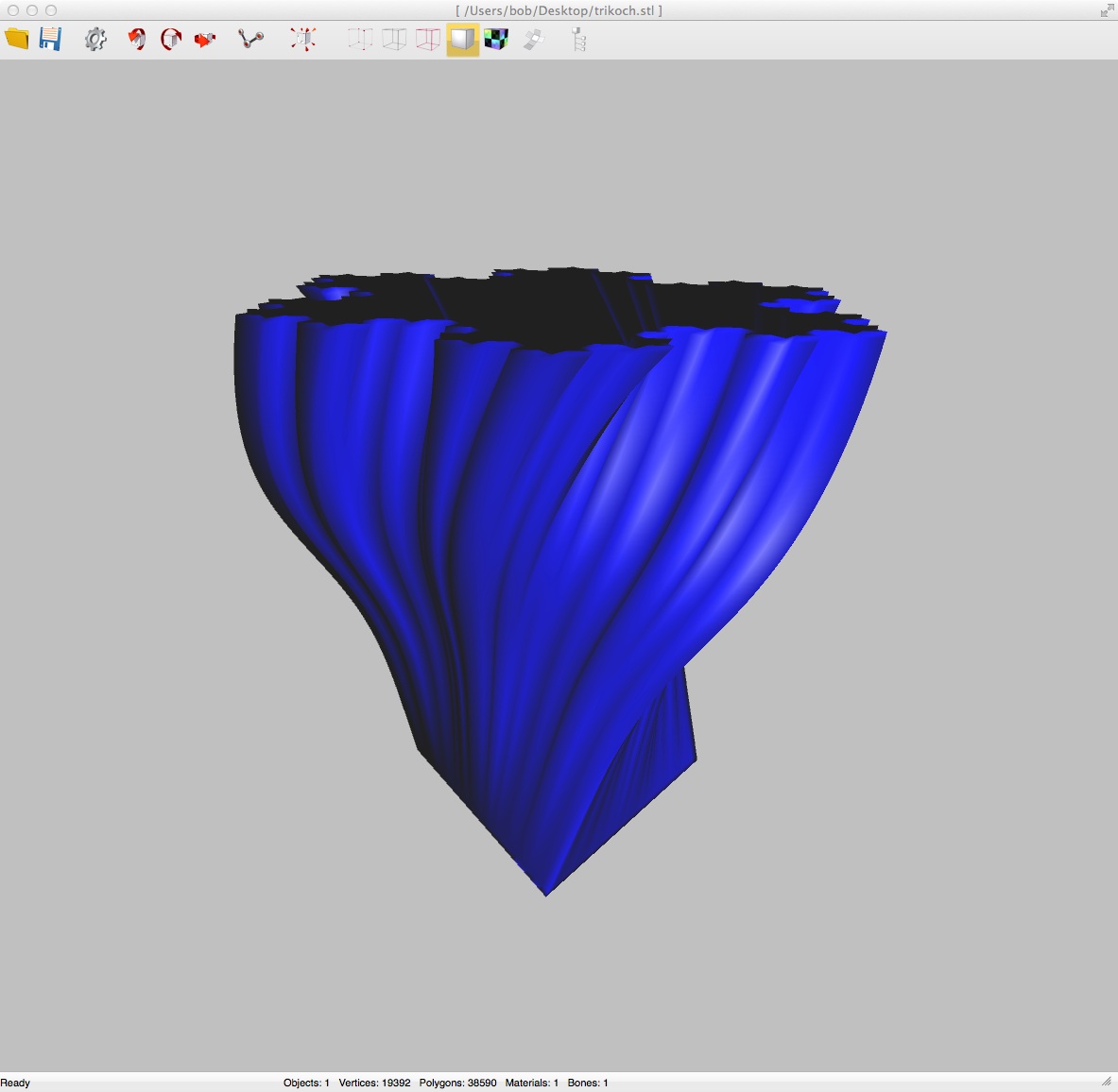Click the red circular arrow cube icon
Image resolution: width=1118 pixels, height=1092 pixels.
pos(171,39)
